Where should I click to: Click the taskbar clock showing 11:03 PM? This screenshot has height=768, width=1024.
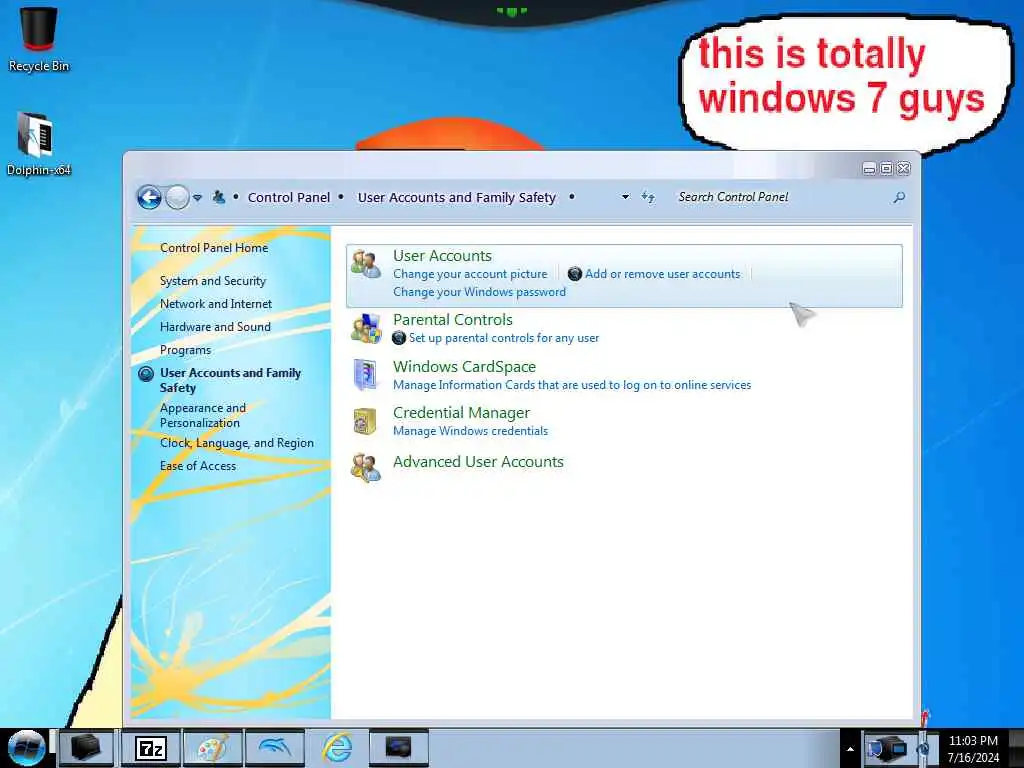tap(973, 748)
